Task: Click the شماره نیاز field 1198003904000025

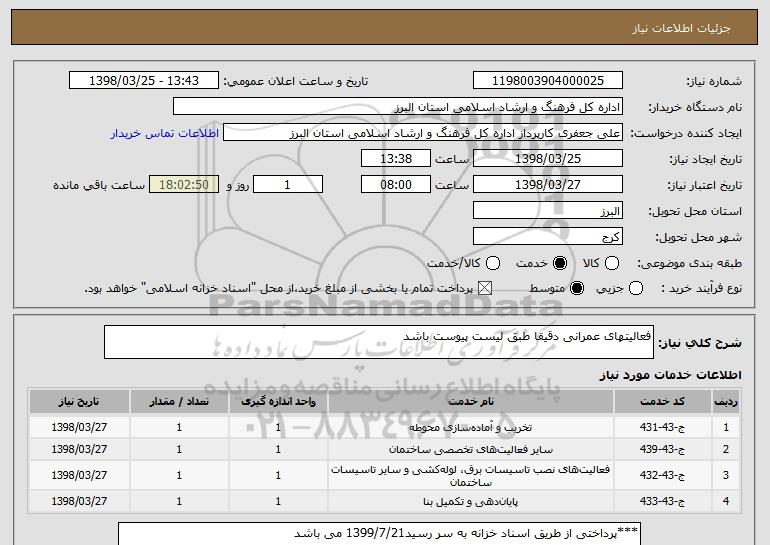Action: (x=548, y=81)
